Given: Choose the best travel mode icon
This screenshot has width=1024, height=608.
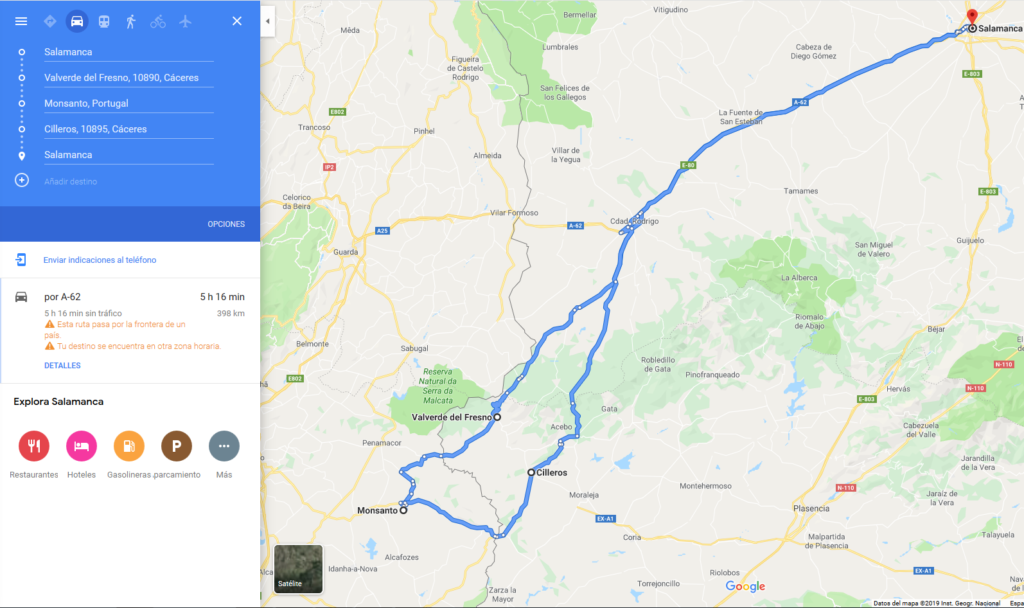Looking at the screenshot, I should point(50,22).
